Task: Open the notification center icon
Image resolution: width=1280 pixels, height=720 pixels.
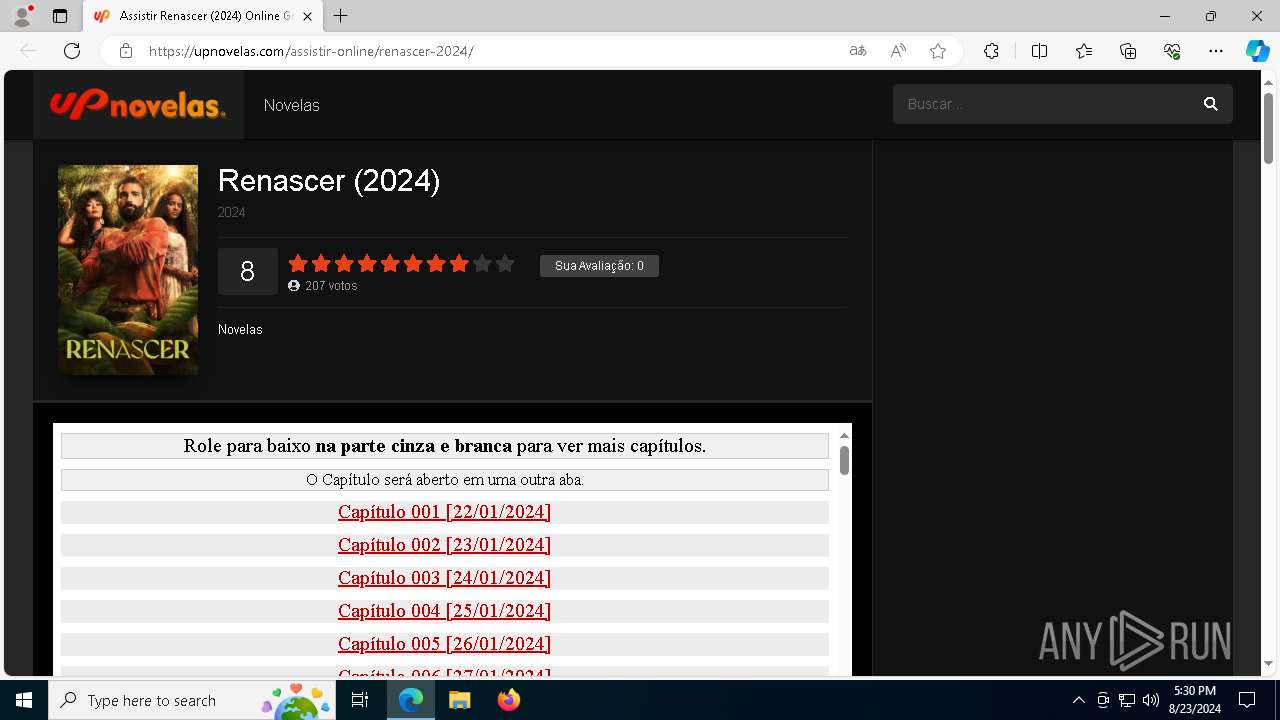Action: click(1247, 700)
